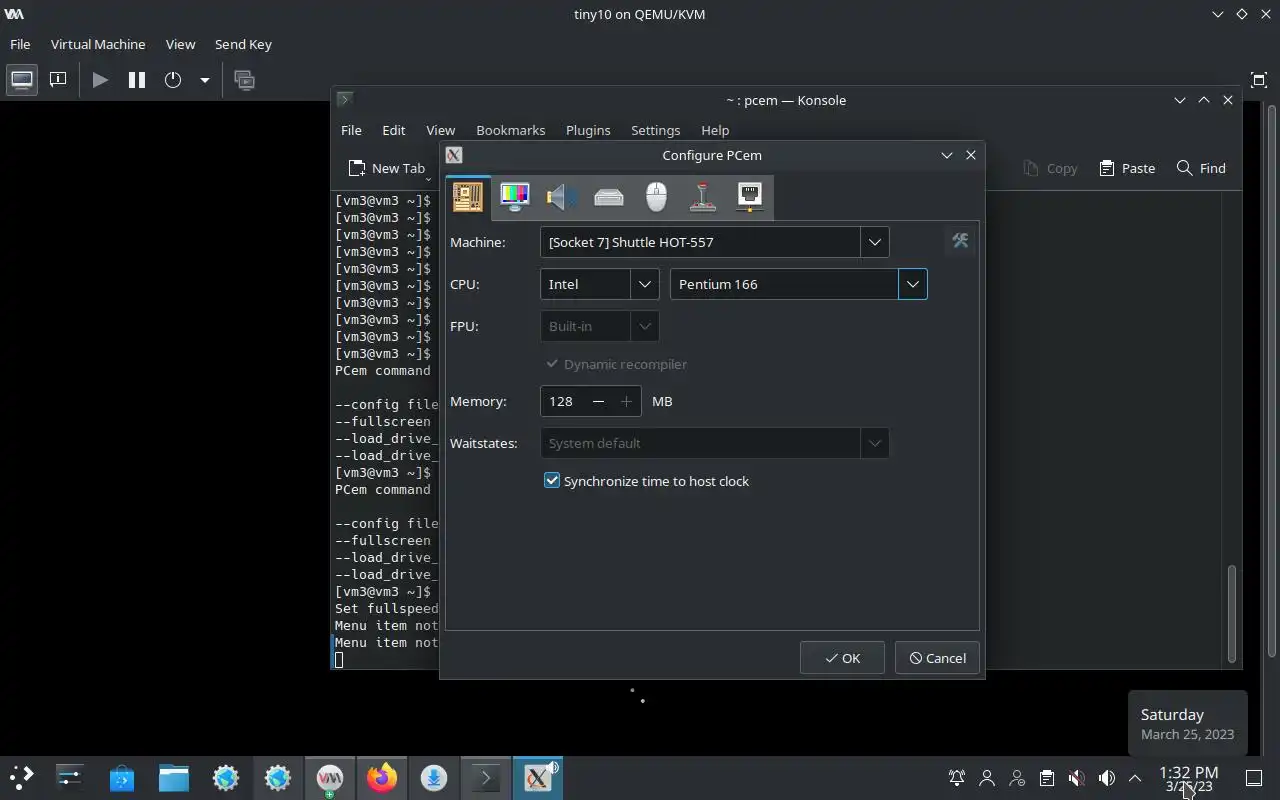Click the machine configure wrench icon

tap(960, 241)
